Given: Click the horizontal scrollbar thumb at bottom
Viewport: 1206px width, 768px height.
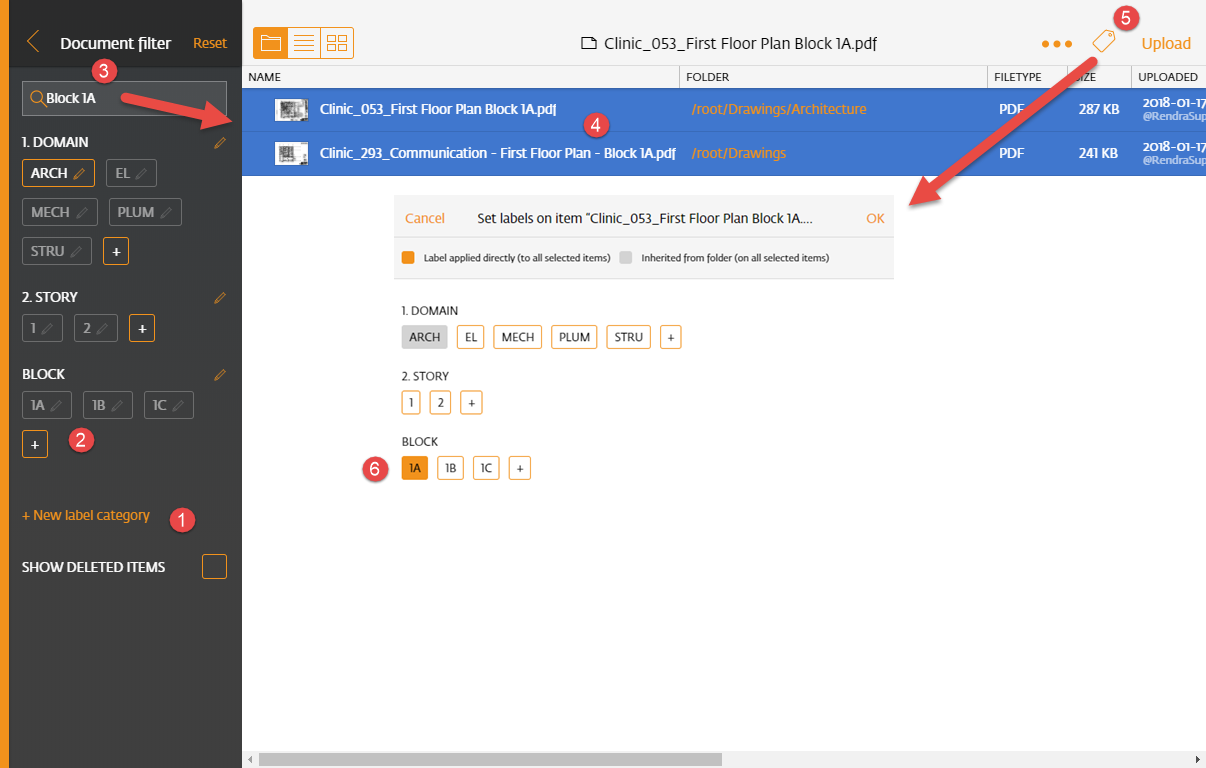Looking at the screenshot, I should (x=490, y=760).
